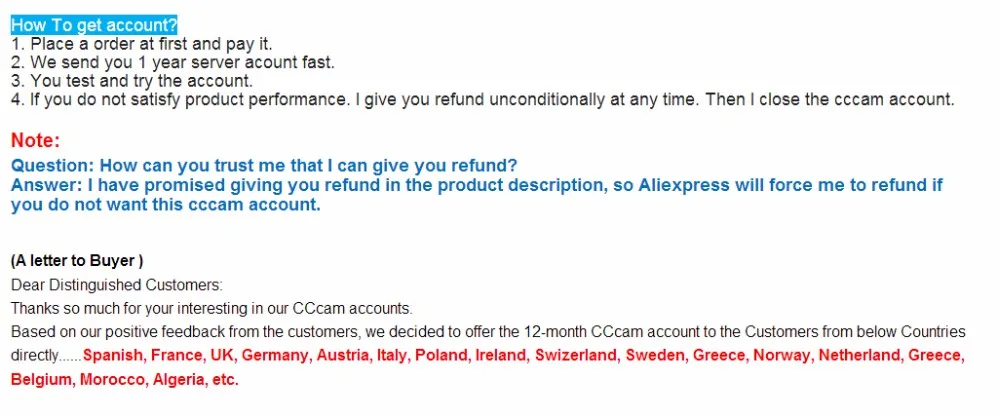Click the red word 'Norway'
Screen dimensions: 1000x417
pos(783,355)
